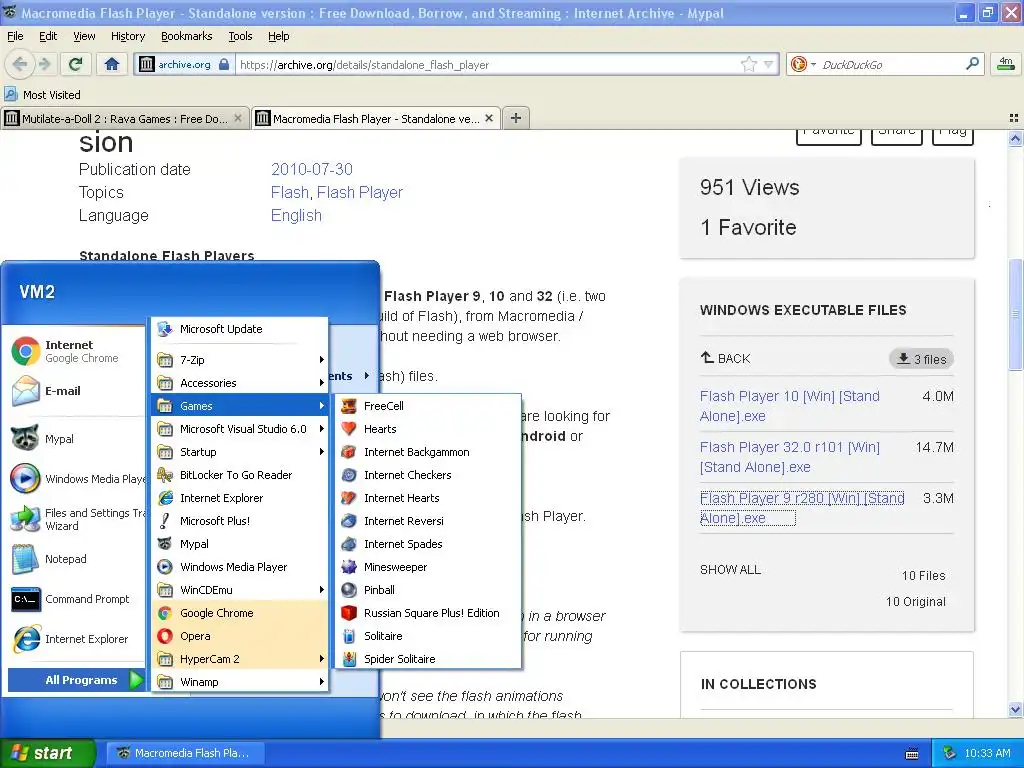The image size is (1024, 768).
Task: Open Solitaire
Action: point(428,635)
